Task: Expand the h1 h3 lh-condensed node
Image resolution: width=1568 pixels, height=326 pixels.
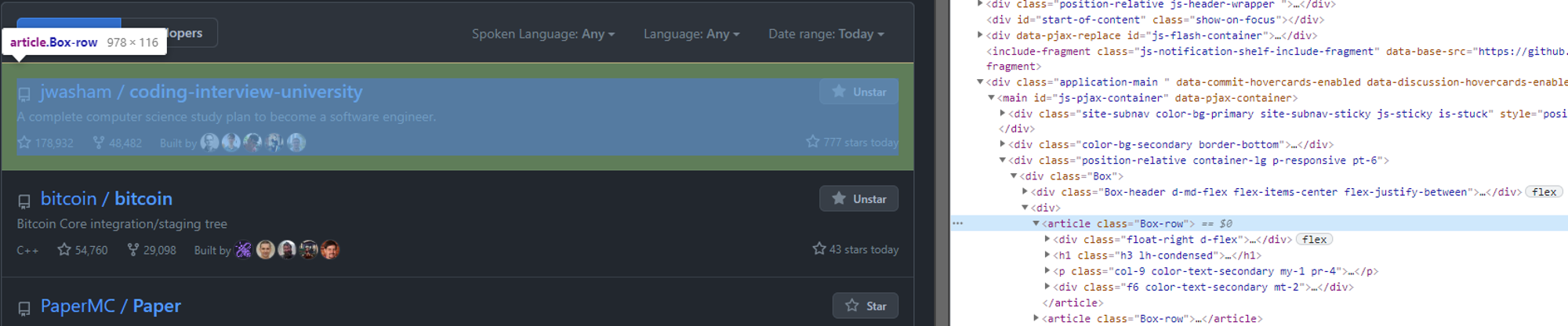Action: point(1047,255)
